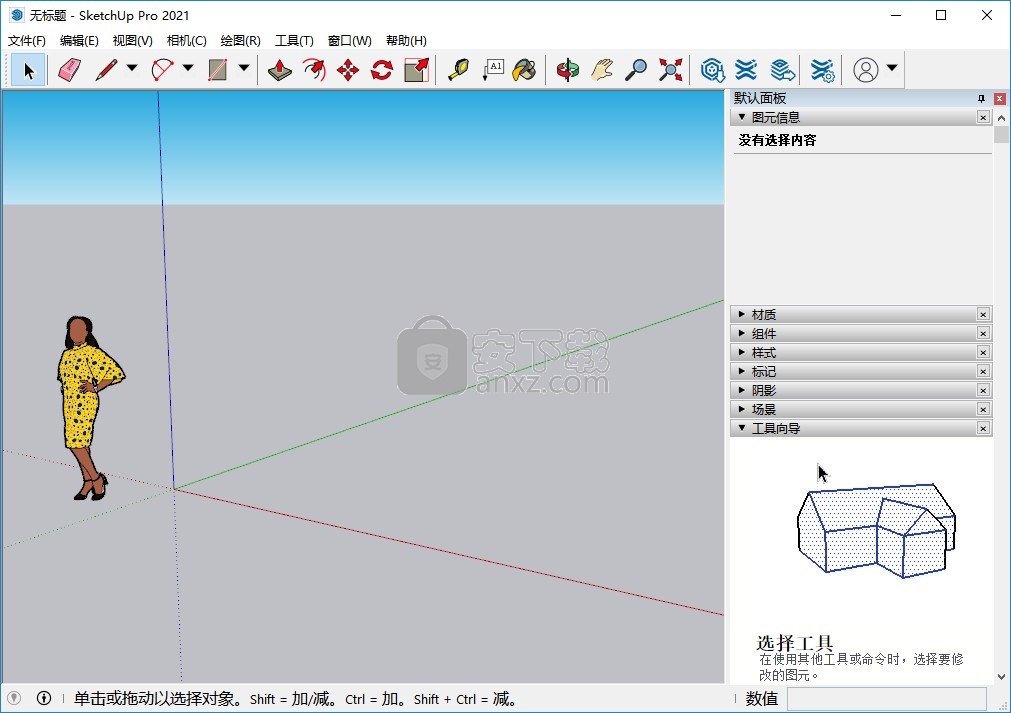Open the Extension Warehouse icon

coord(746,70)
